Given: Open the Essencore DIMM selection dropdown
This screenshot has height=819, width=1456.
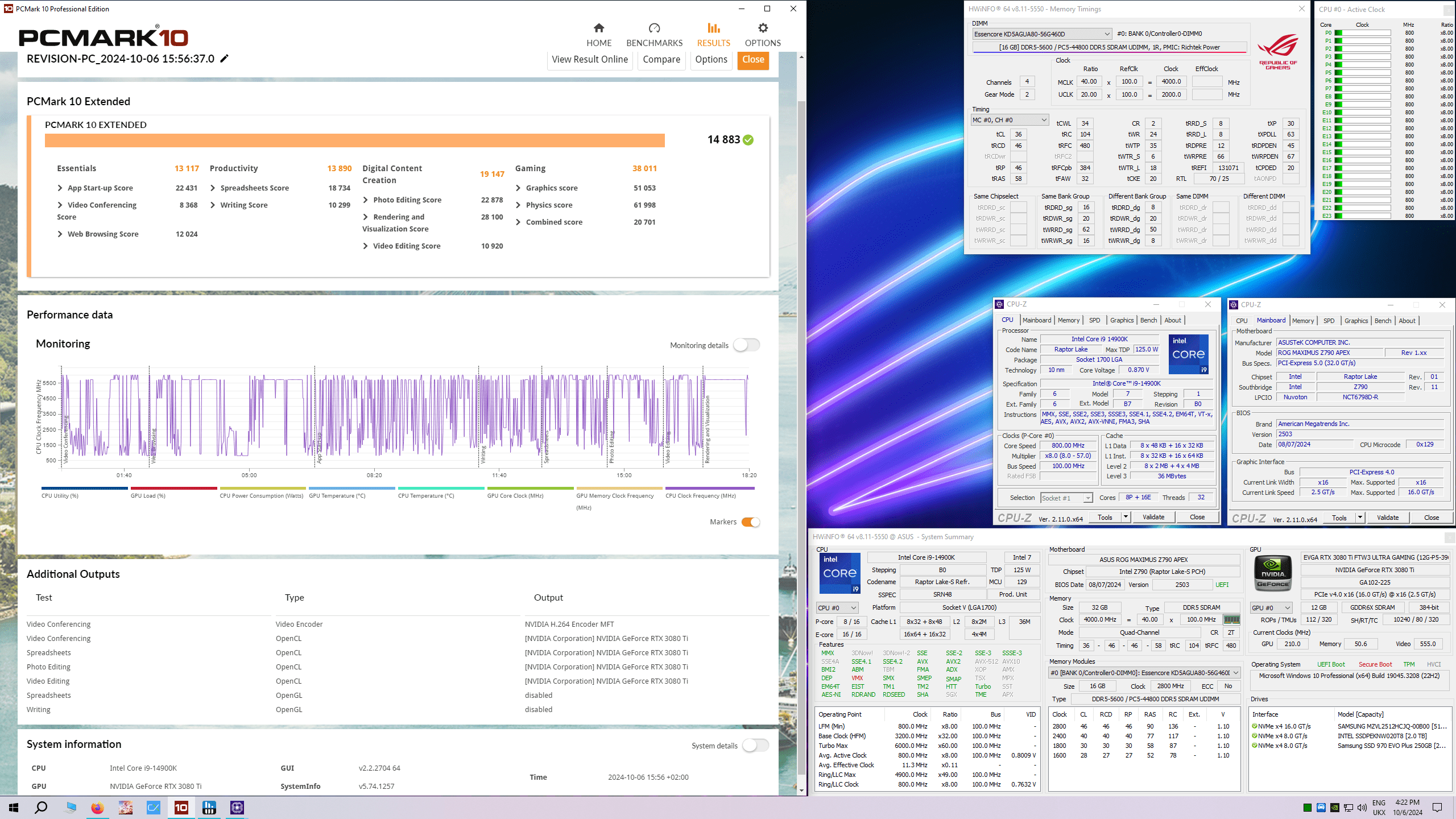Looking at the screenshot, I should (1042, 34).
